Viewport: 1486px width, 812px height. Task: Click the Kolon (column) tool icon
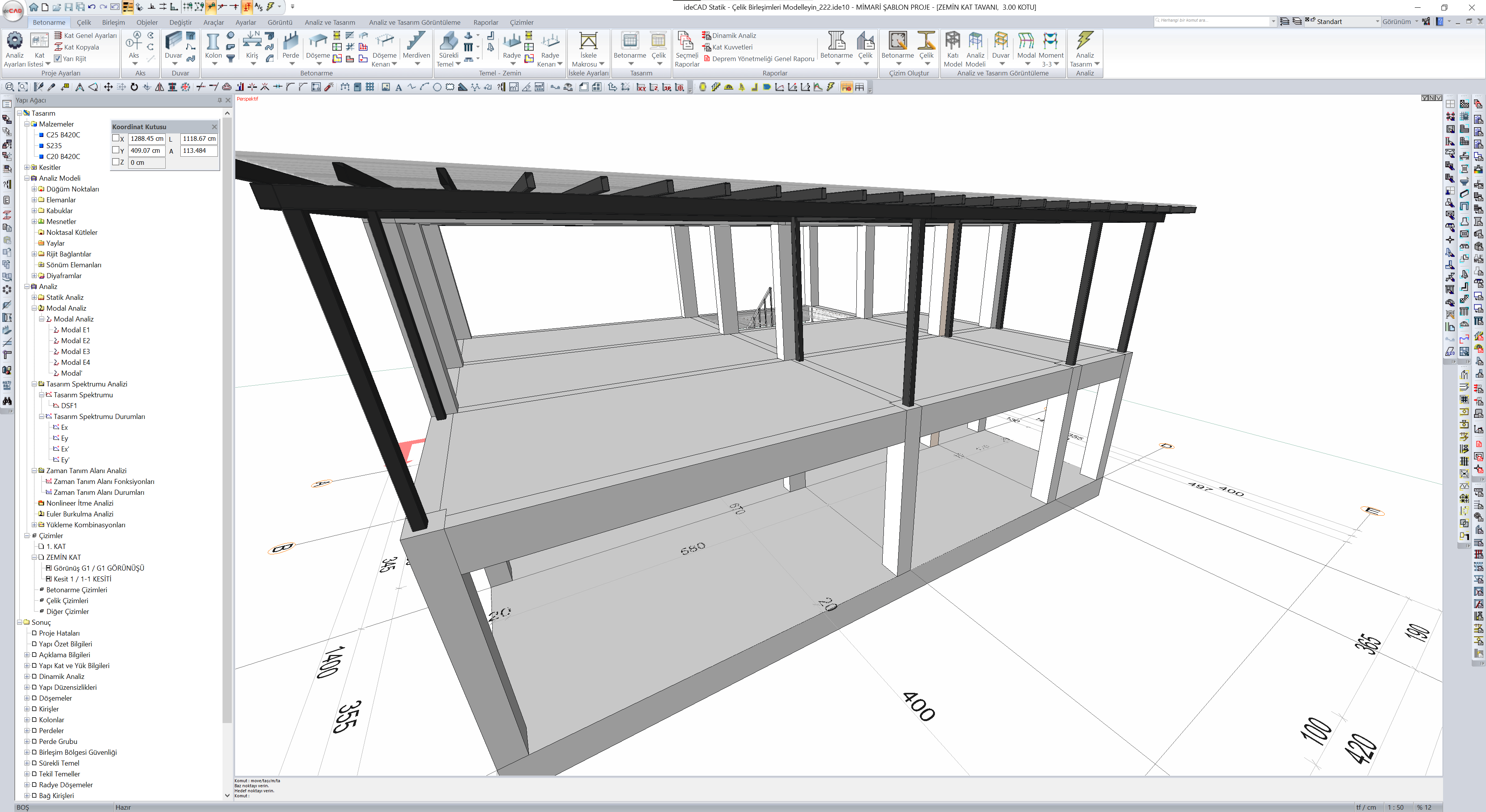(x=213, y=41)
